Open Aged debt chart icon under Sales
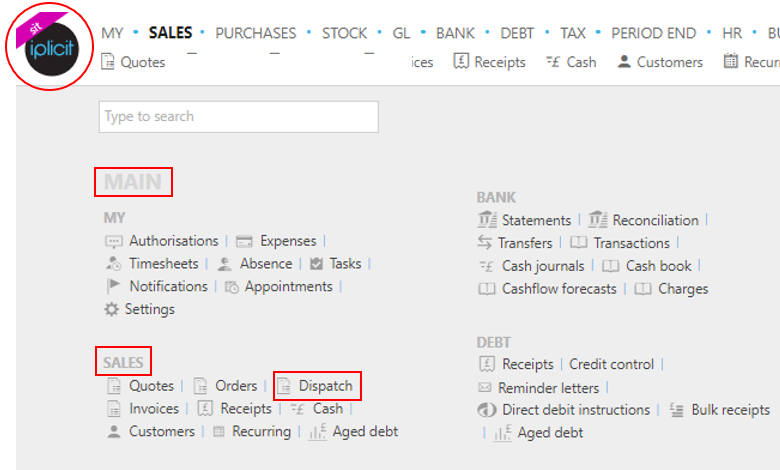Image resolution: width=780 pixels, height=470 pixels. point(317,431)
